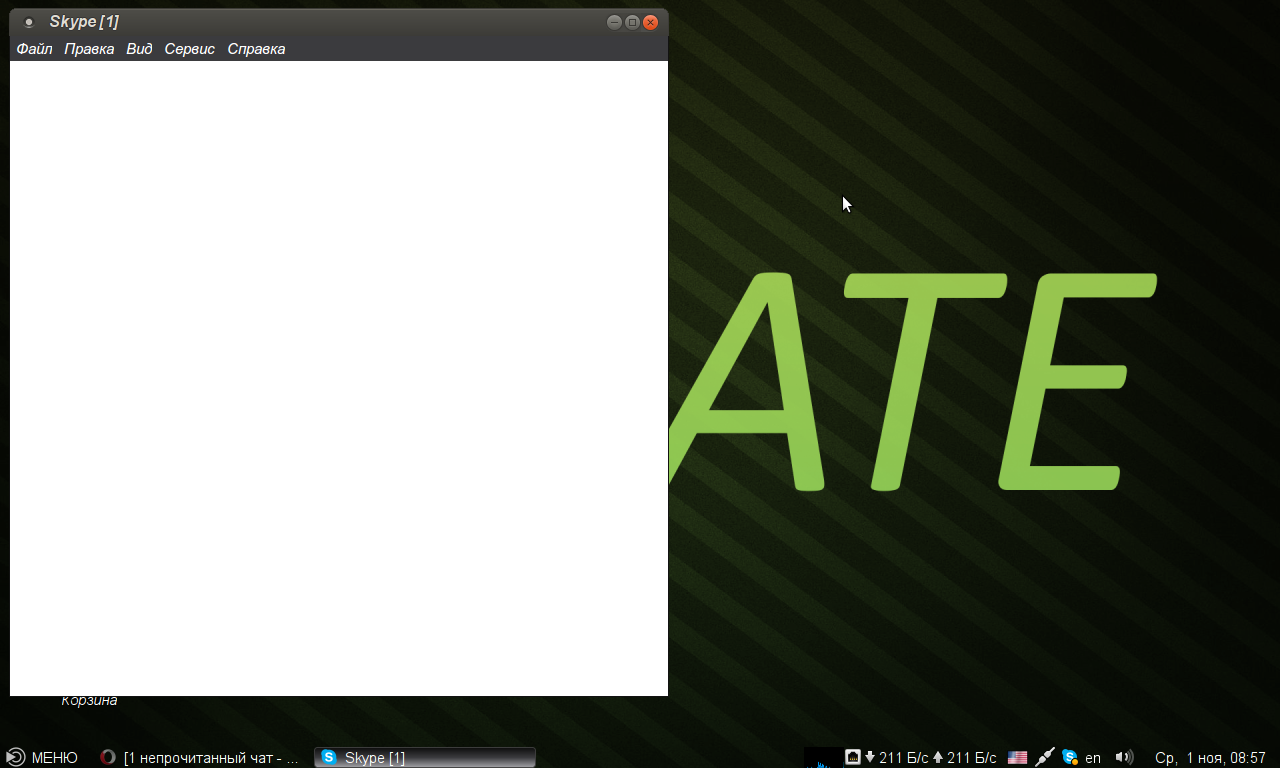Switch to Opera unread chat taskbar window

point(200,758)
